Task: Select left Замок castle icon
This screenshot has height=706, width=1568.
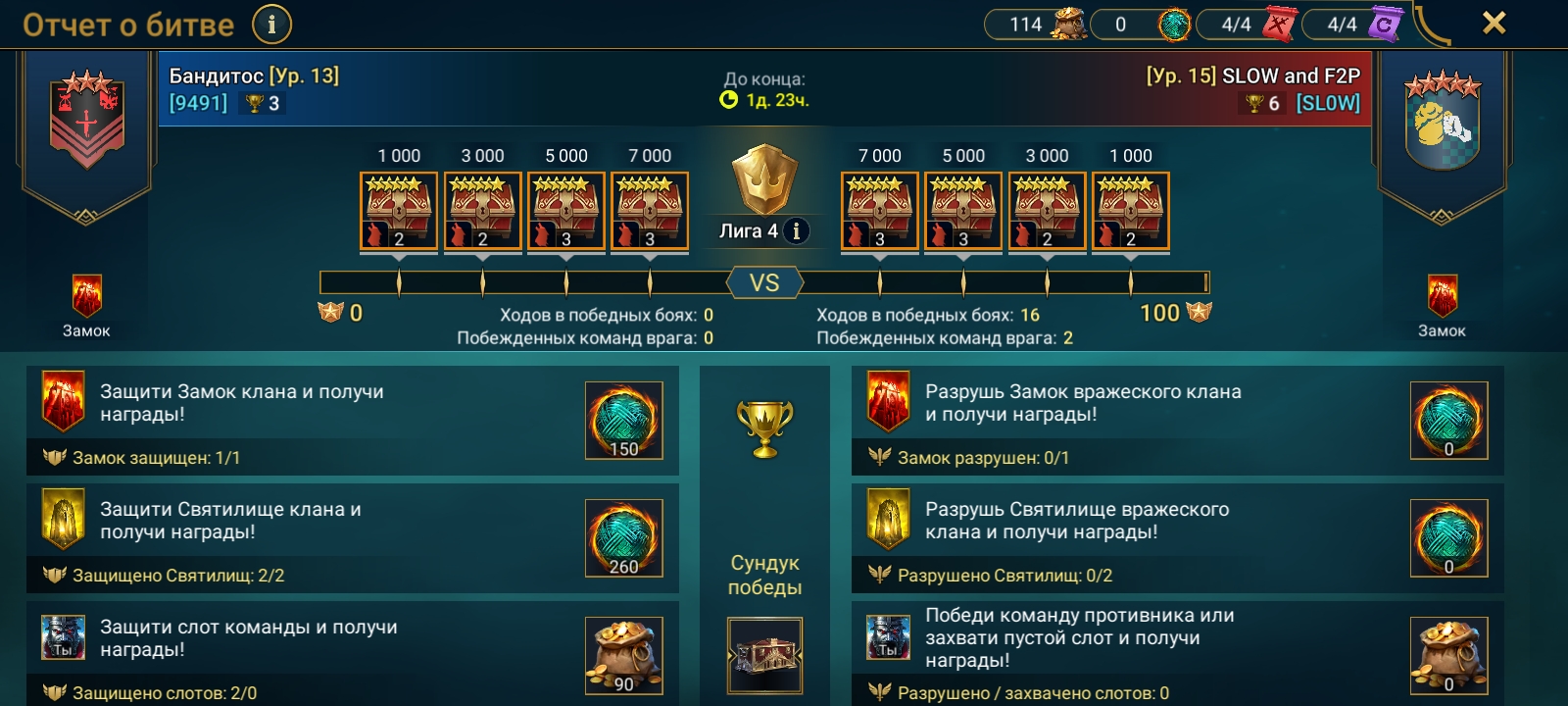Action: (86, 297)
